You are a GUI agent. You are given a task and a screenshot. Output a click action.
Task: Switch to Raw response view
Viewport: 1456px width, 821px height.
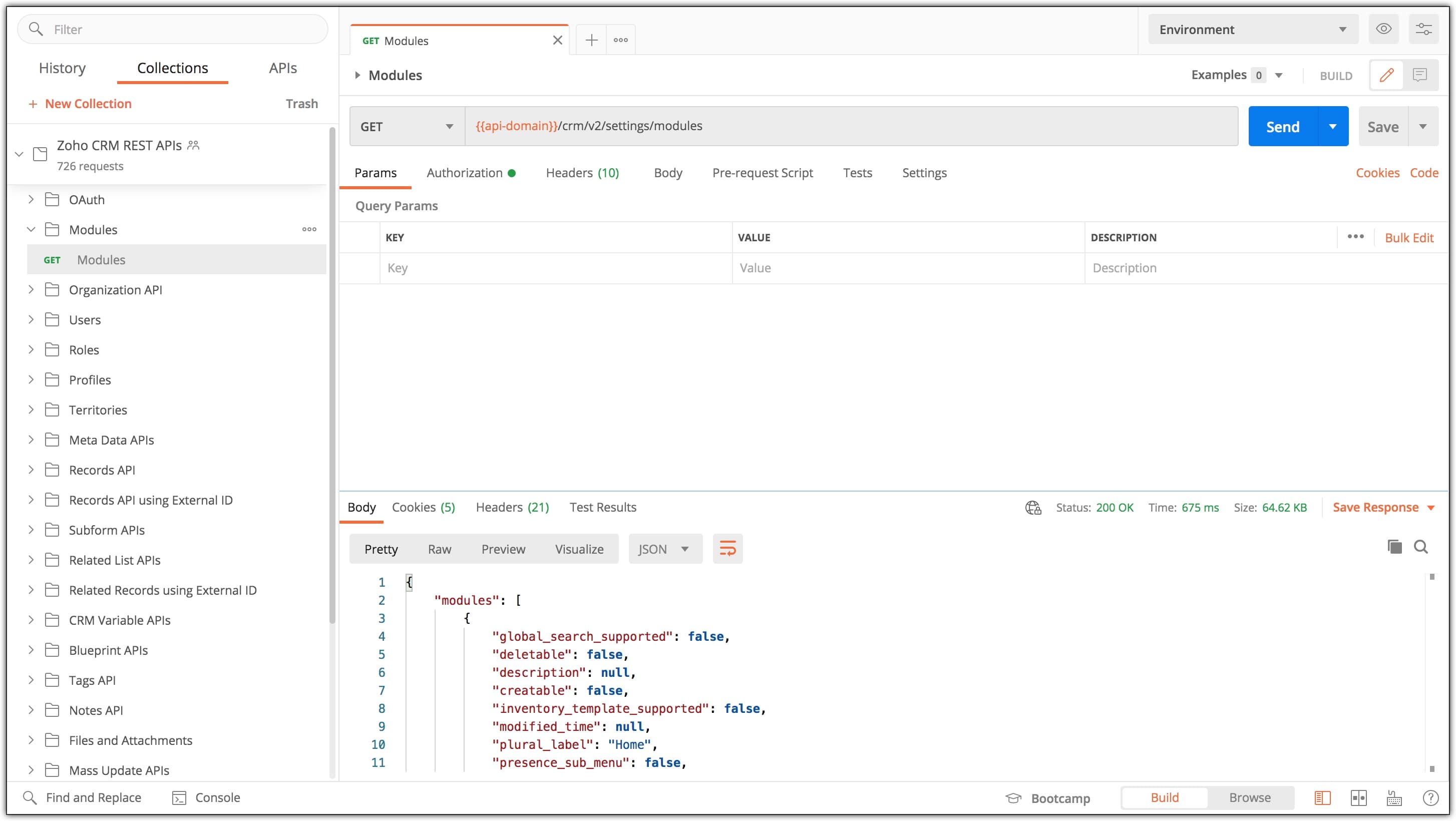[x=440, y=548]
